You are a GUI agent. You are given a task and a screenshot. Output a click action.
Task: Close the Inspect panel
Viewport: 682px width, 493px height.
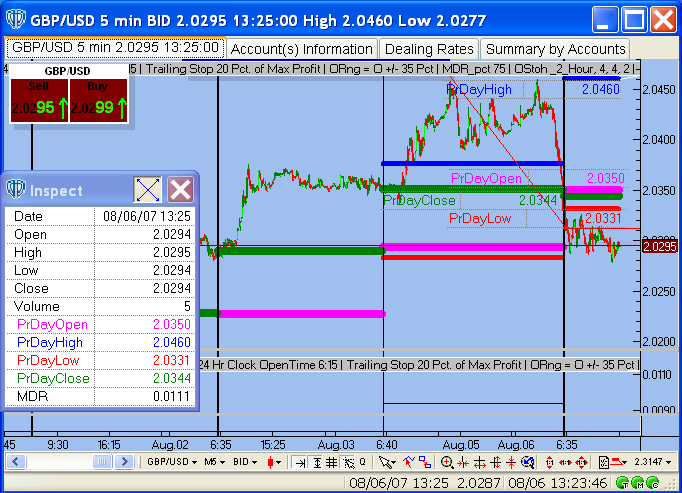tap(180, 190)
